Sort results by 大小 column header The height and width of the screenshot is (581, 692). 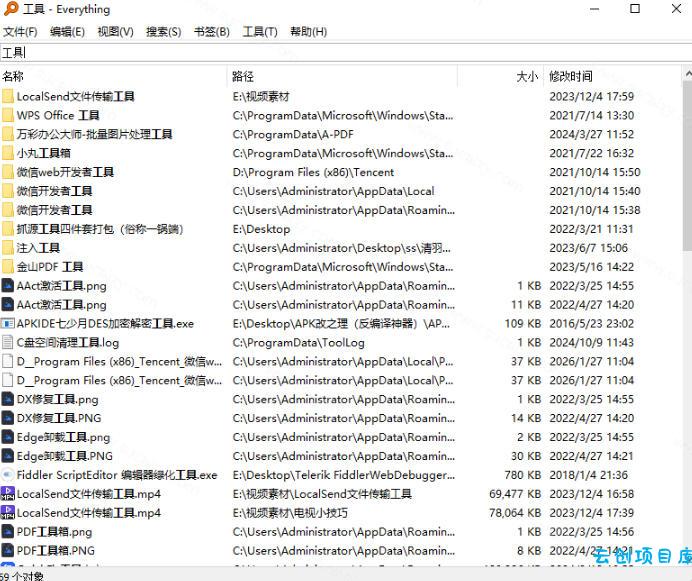click(x=500, y=76)
